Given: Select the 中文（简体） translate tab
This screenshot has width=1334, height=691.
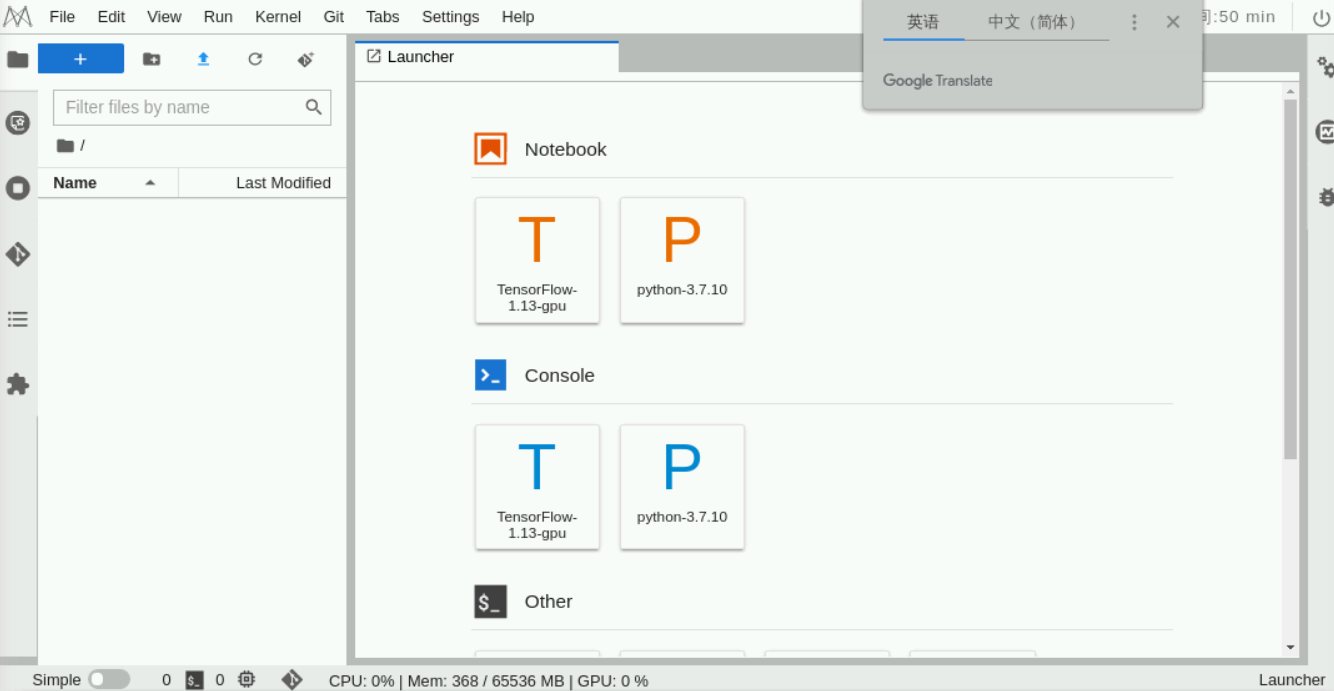Looking at the screenshot, I should (x=1036, y=22).
